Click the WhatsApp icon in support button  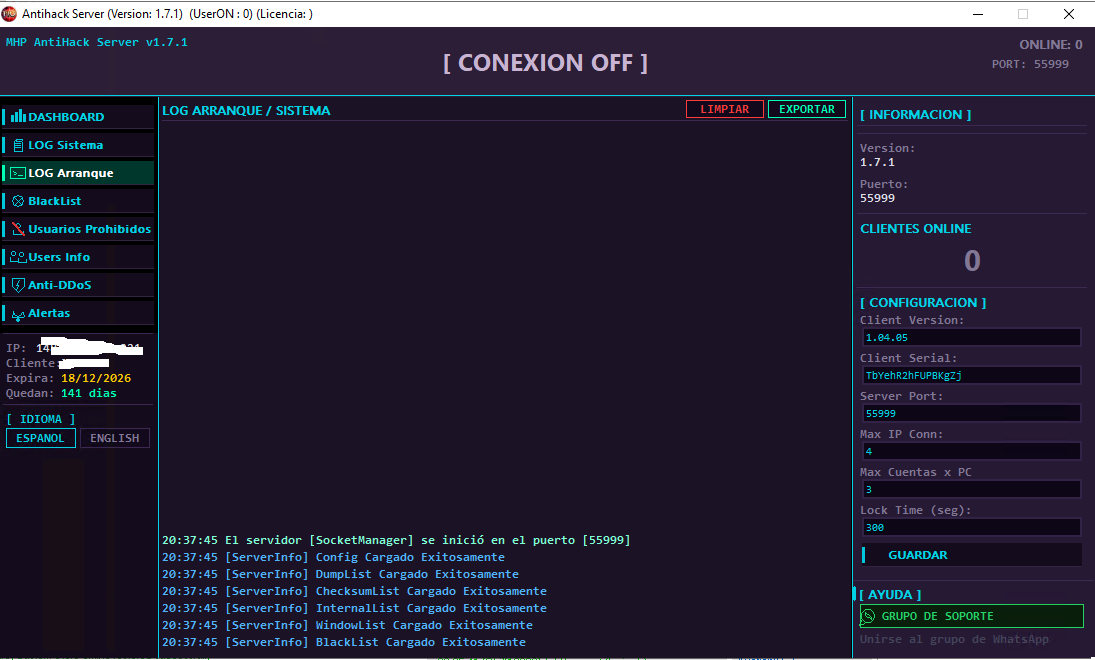tap(868, 616)
